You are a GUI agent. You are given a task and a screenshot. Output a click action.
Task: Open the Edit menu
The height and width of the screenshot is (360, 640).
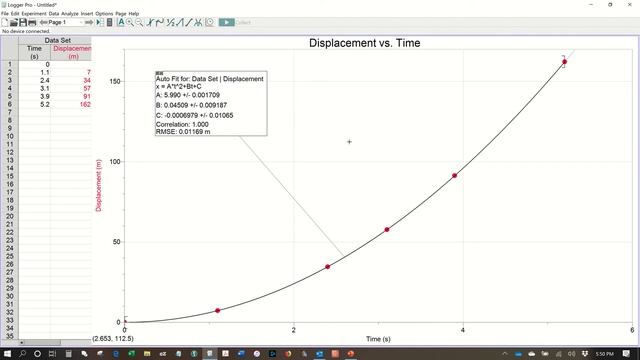coord(15,13)
